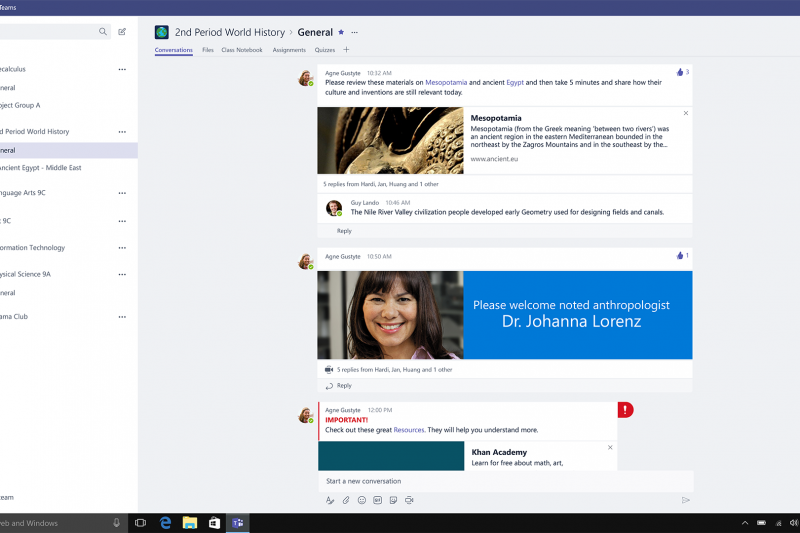Click the attach file paperclip icon
The height and width of the screenshot is (533, 800).
click(x=346, y=500)
